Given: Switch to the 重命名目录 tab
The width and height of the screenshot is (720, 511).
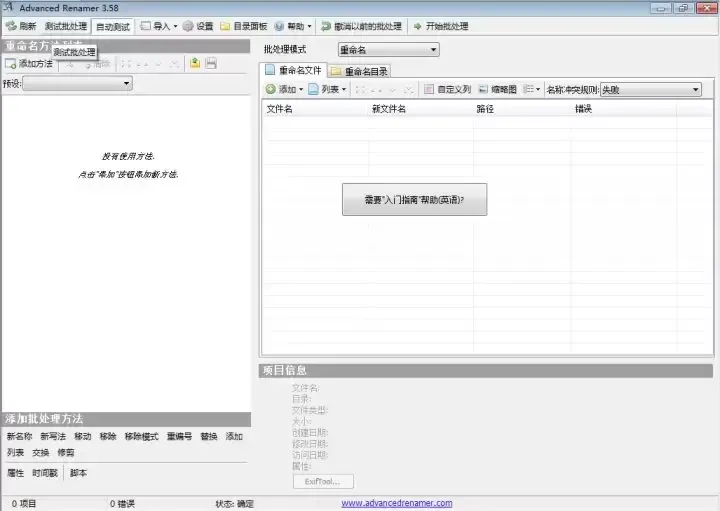Looking at the screenshot, I should click(360, 71).
